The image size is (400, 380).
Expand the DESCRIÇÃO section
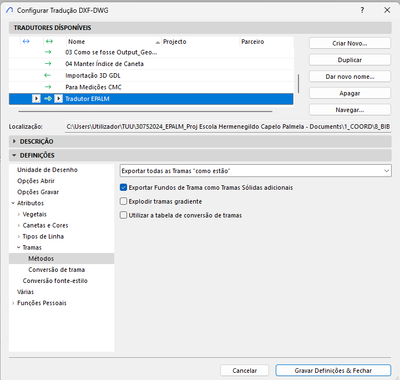point(14,141)
